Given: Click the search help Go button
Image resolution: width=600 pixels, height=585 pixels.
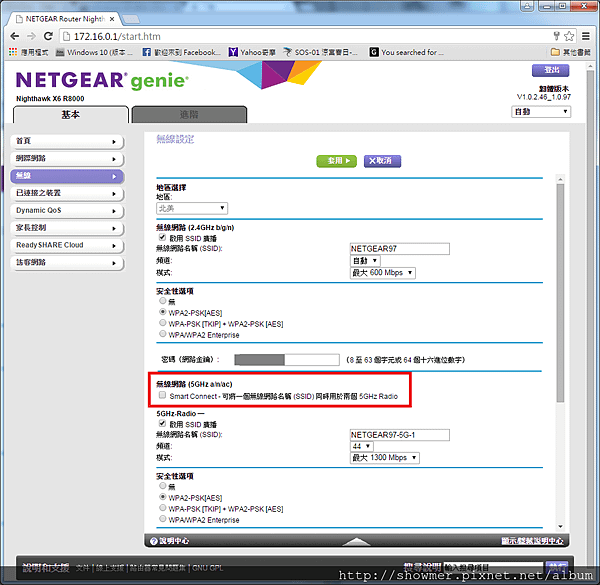Looking at the screenshot, I should tap(556, 567).
